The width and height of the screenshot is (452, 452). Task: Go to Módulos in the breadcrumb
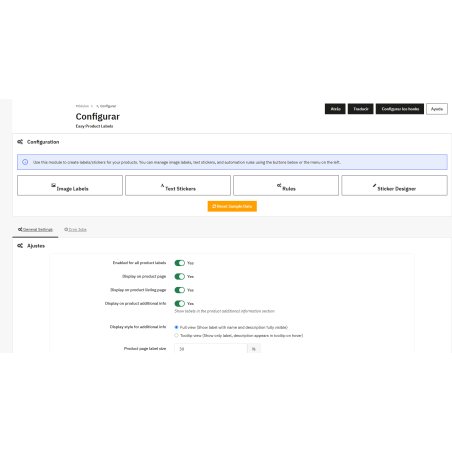(x=82, y=106)
